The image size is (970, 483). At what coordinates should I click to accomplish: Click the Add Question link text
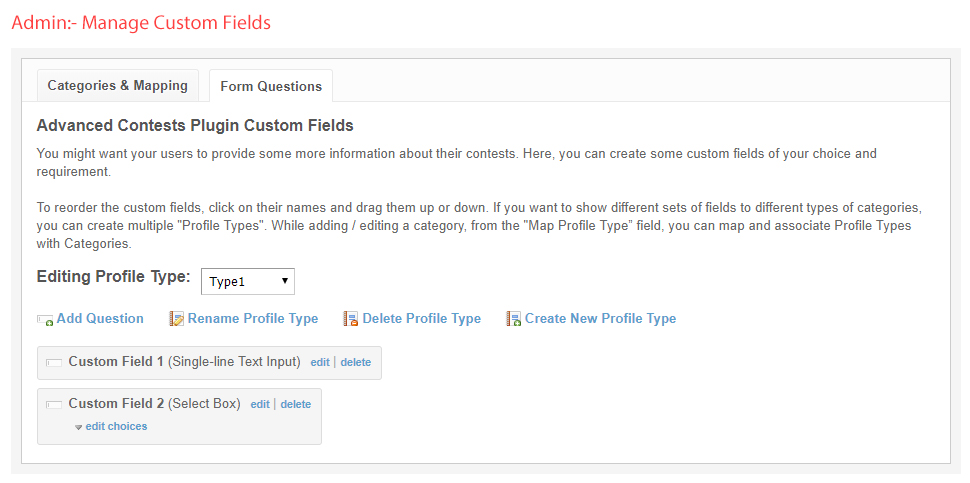(100, 319)
